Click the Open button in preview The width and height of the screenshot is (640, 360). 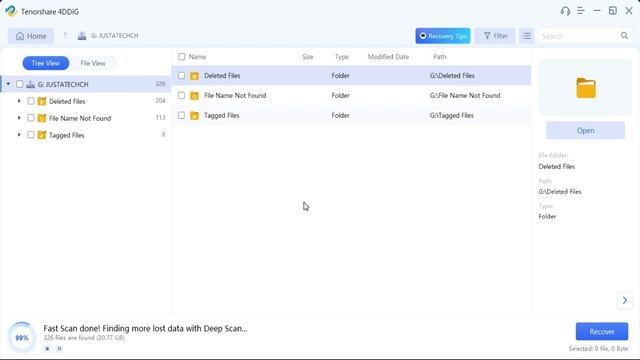[x=585, y=131]
